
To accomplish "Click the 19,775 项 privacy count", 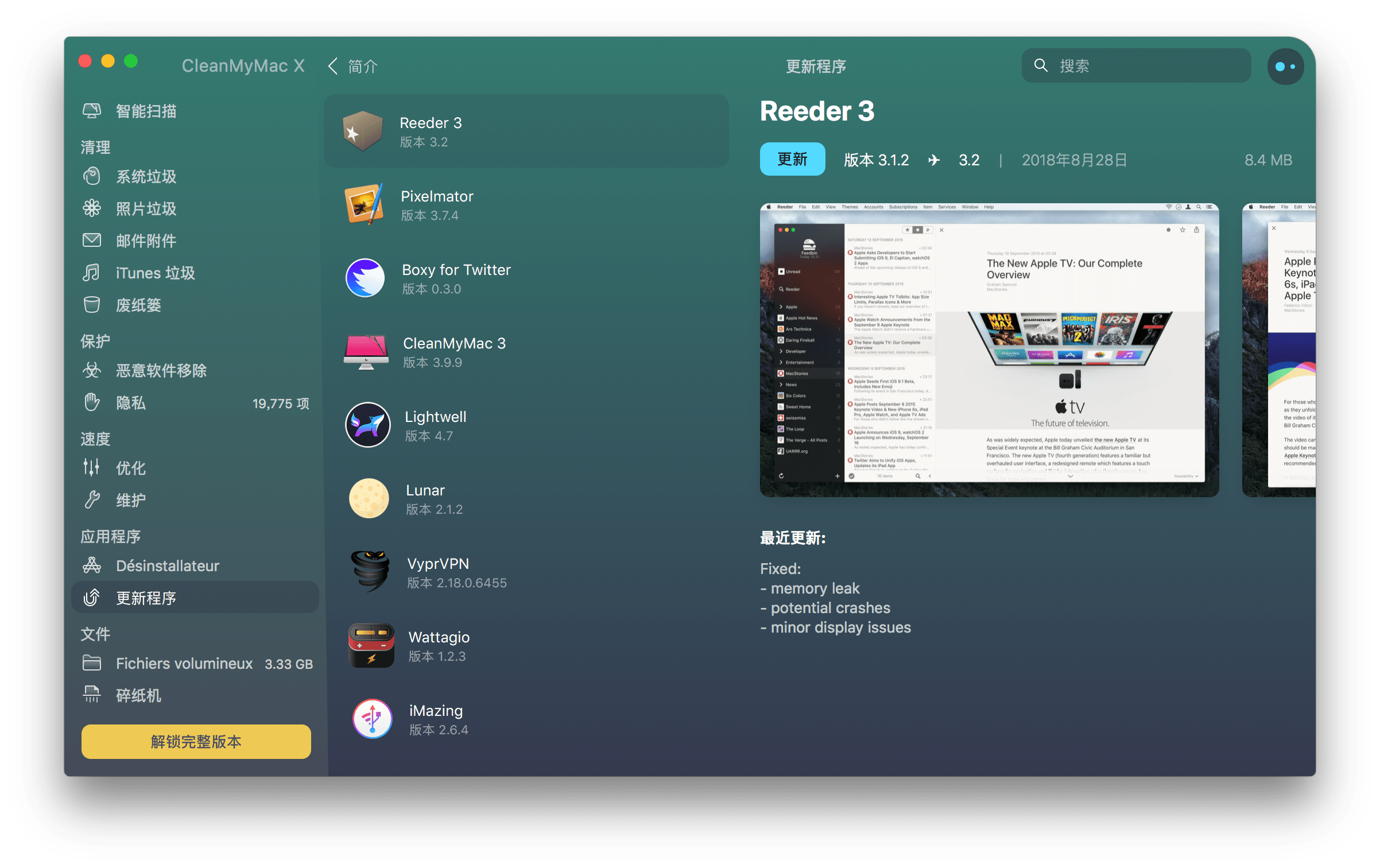I will coord(281,403).
